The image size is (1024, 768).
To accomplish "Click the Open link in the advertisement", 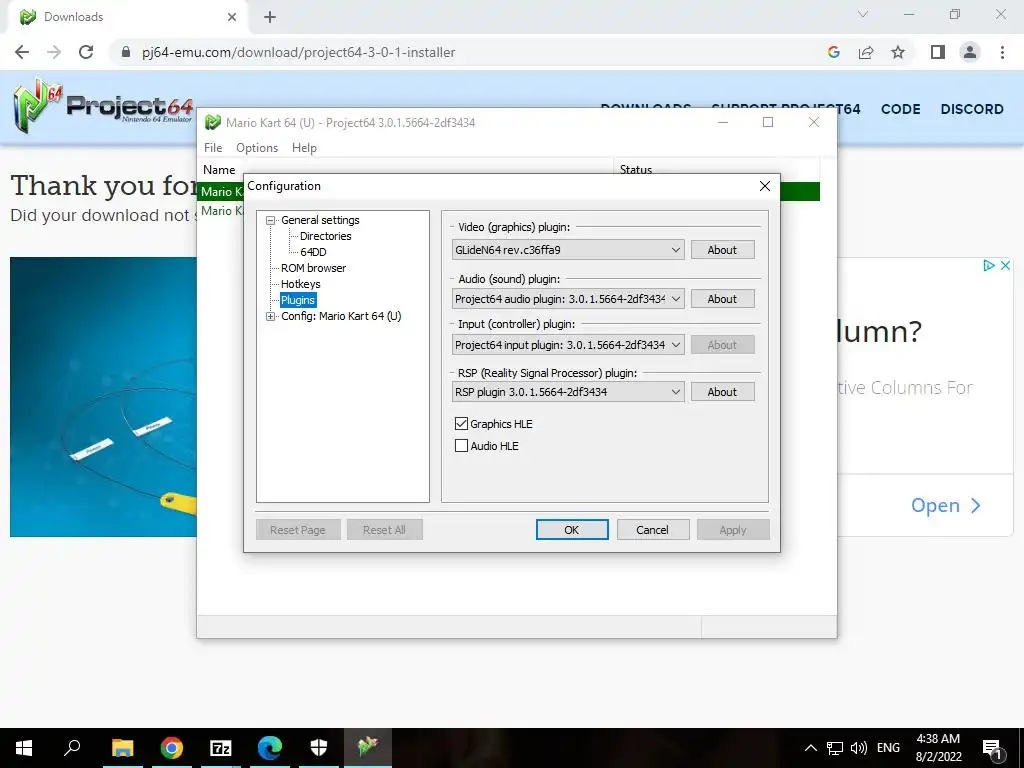I will [945, 505].
